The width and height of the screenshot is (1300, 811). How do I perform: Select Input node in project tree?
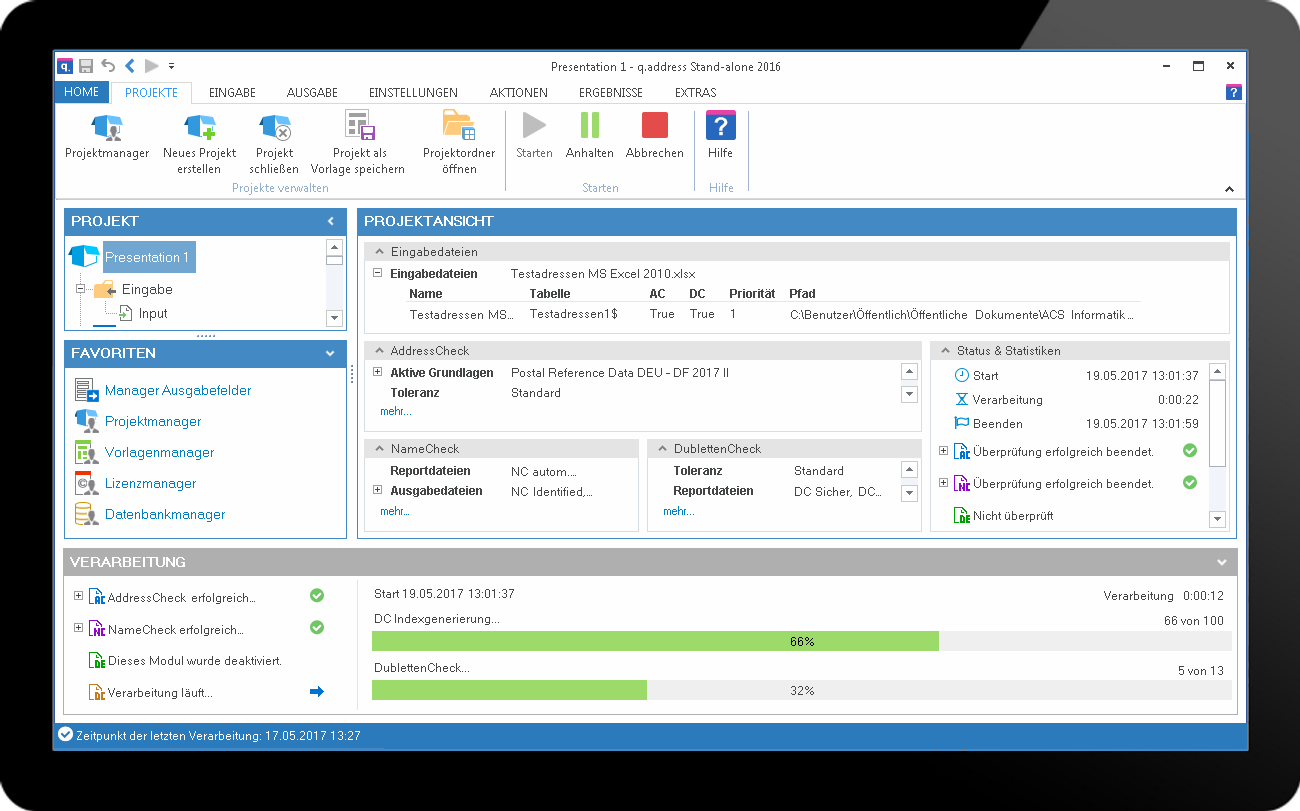point(153,314)
